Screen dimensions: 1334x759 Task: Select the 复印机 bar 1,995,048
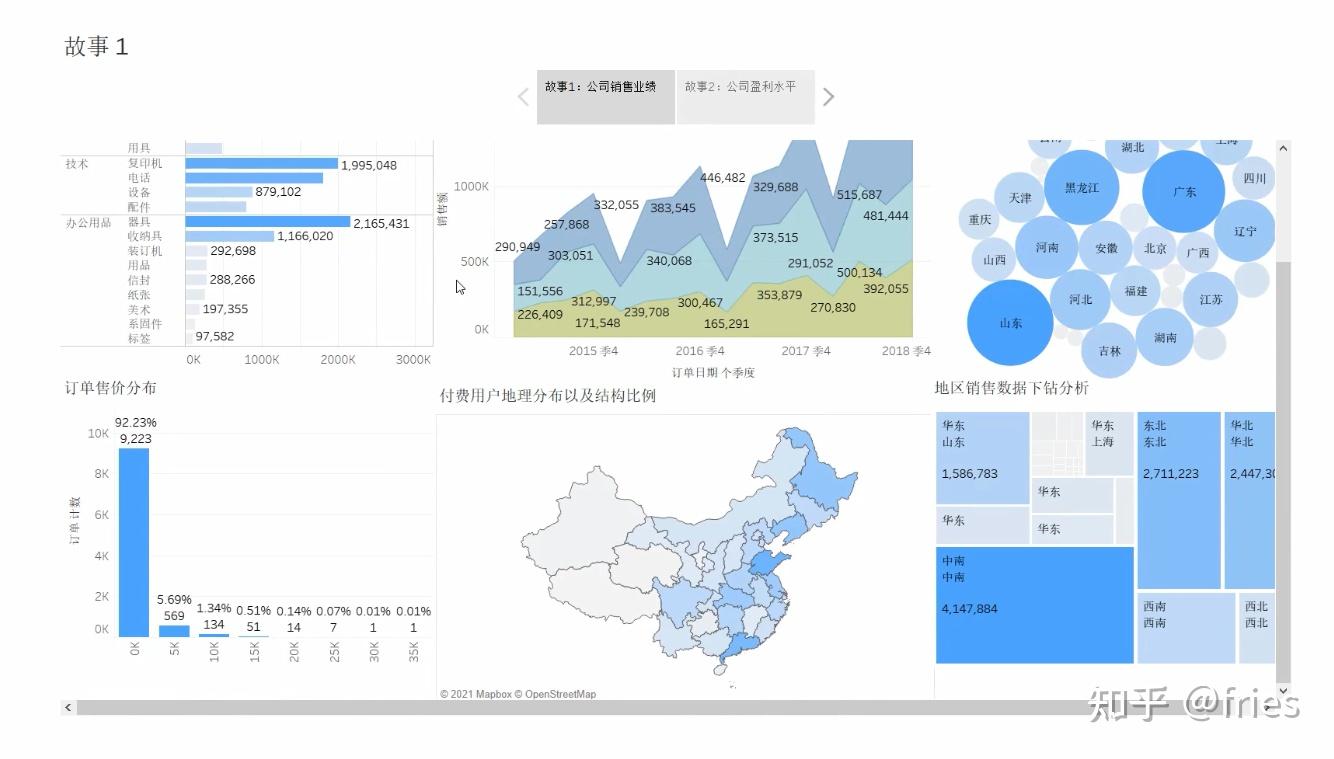click(262, 163)
